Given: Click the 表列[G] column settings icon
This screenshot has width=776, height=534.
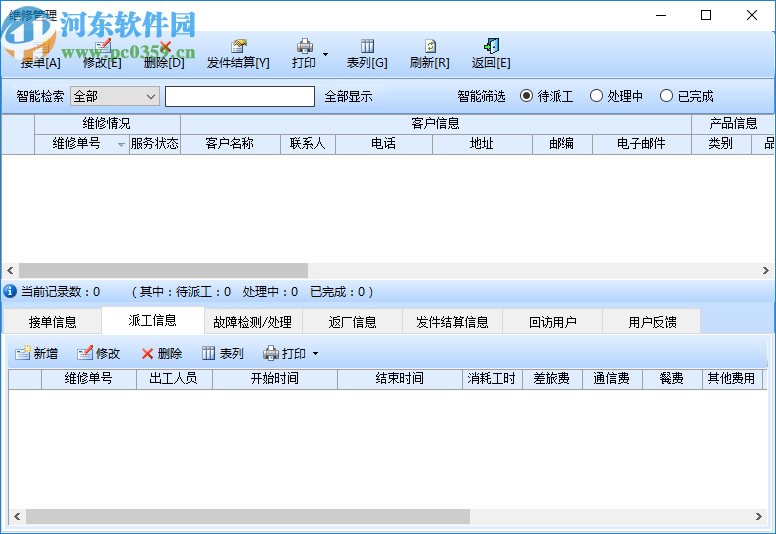Looking at the screenshot, I should coord(367,47).
